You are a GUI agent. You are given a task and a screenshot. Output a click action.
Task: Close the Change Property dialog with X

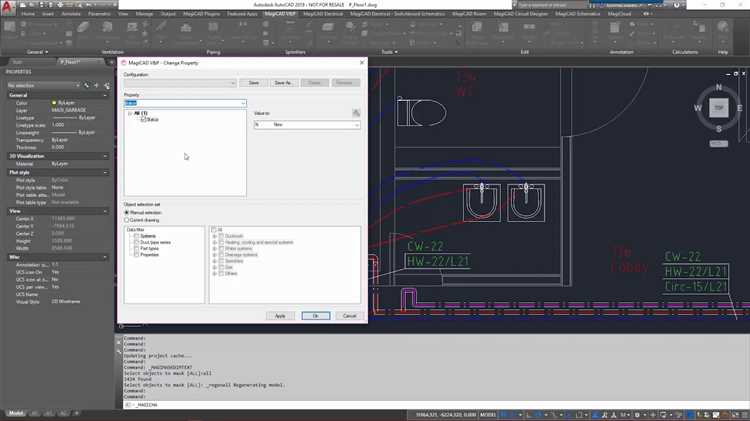pyautogui.click(x=362, y=63)
